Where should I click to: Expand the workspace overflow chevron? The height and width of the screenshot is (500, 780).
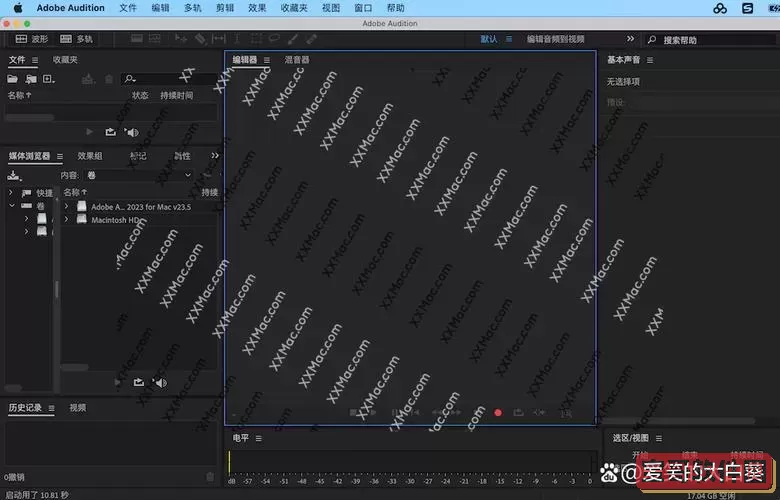click(x=630, y=38)
